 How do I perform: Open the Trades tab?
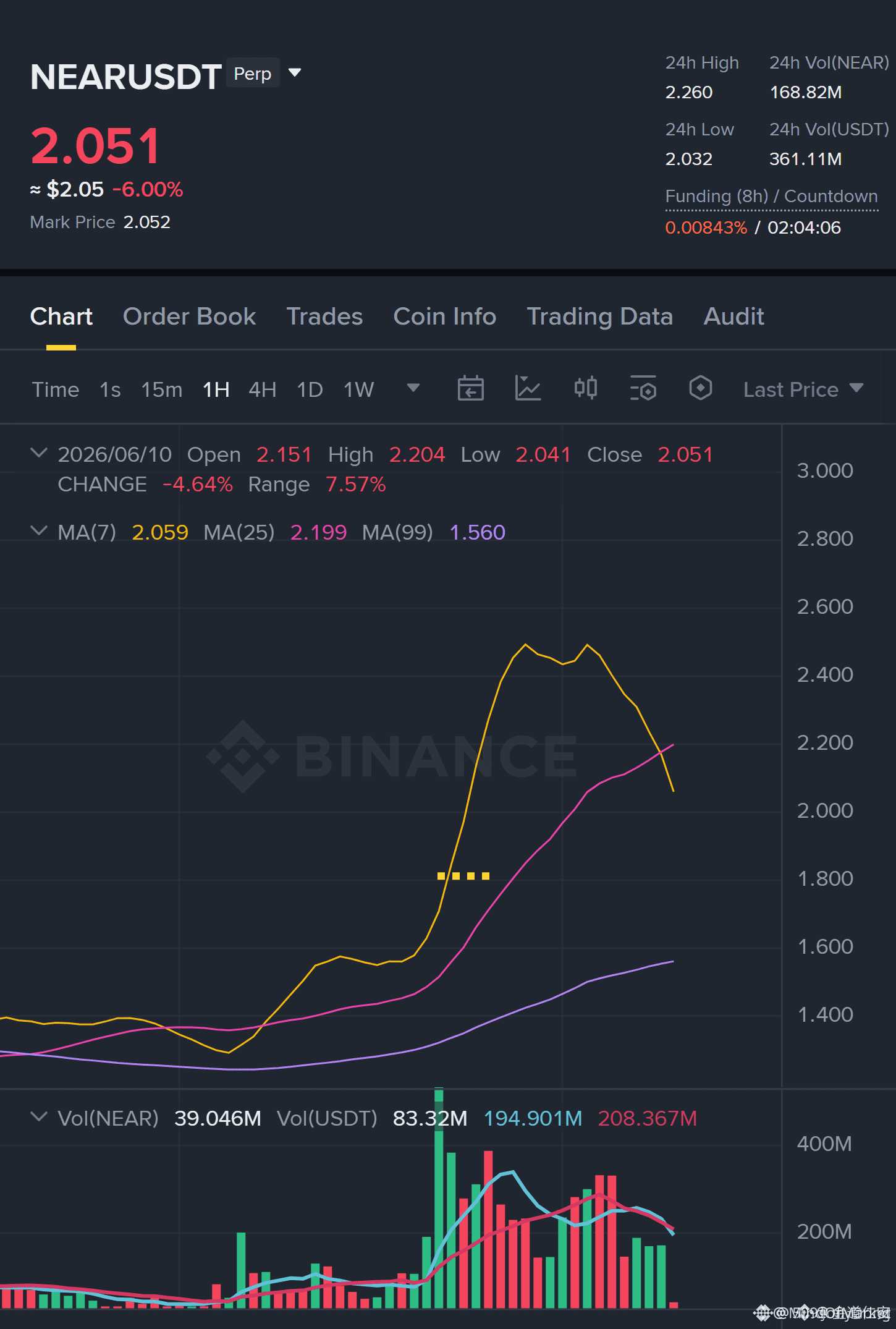324,316
